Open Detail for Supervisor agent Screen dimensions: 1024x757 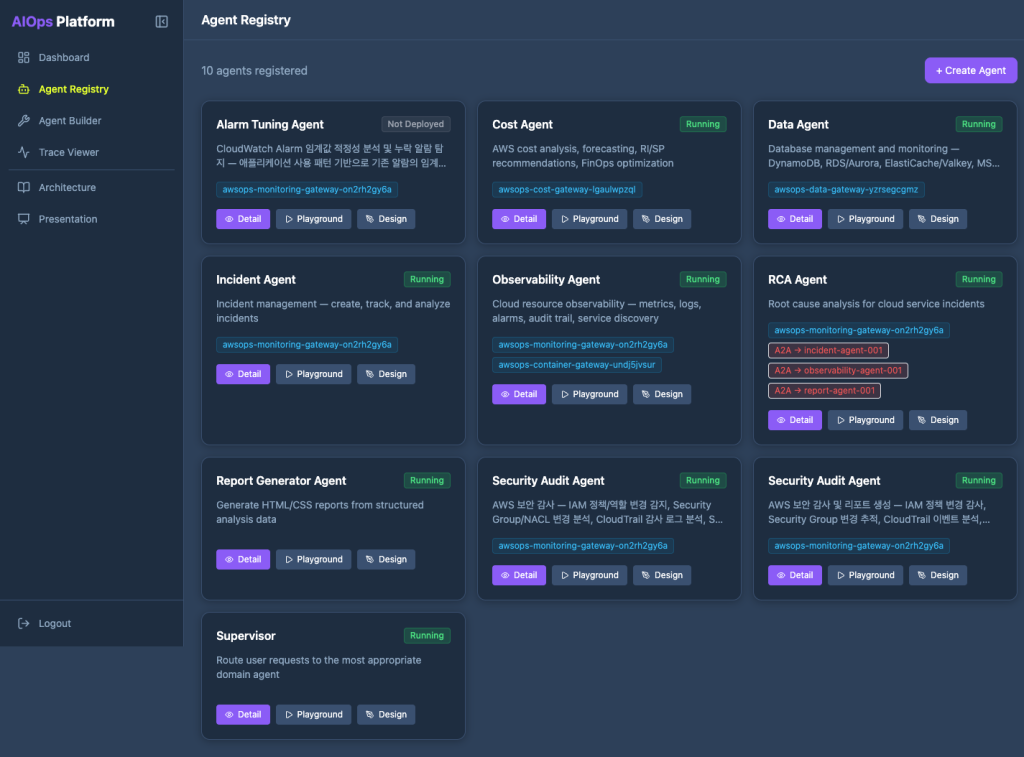(243, 715)
